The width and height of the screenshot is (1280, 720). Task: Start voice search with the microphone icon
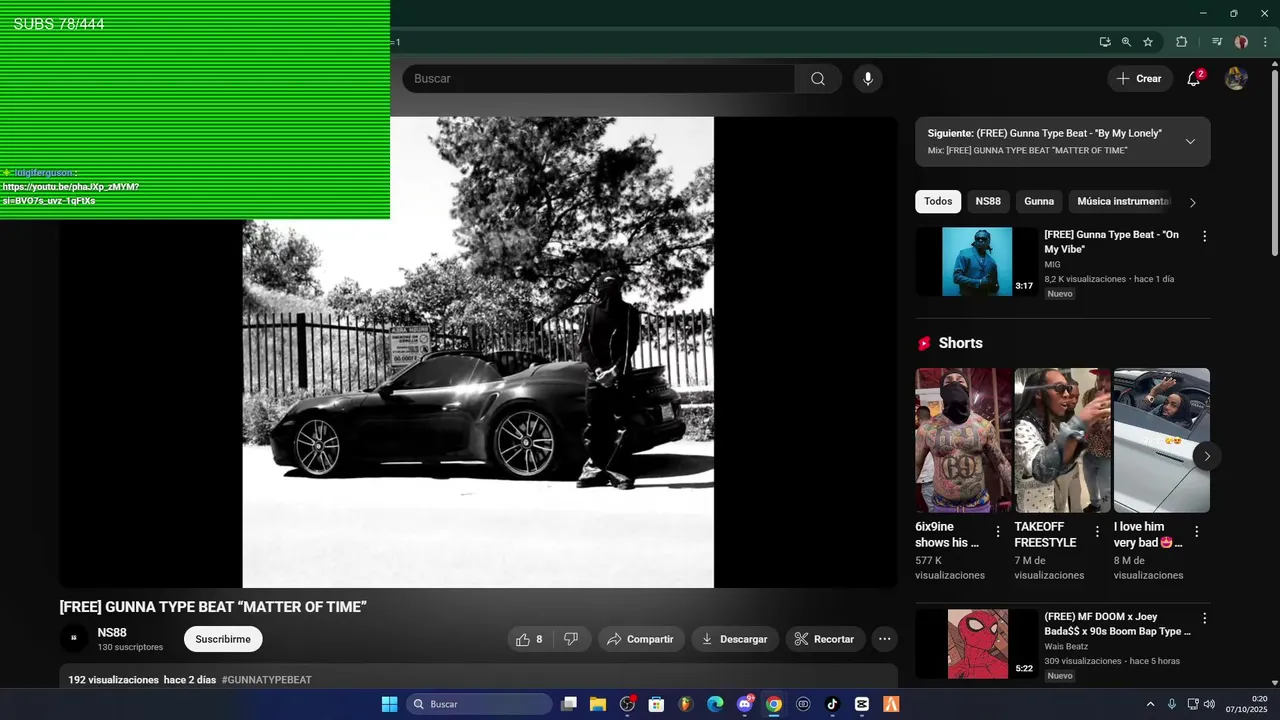pyautogui.click(x=868, y=79)
